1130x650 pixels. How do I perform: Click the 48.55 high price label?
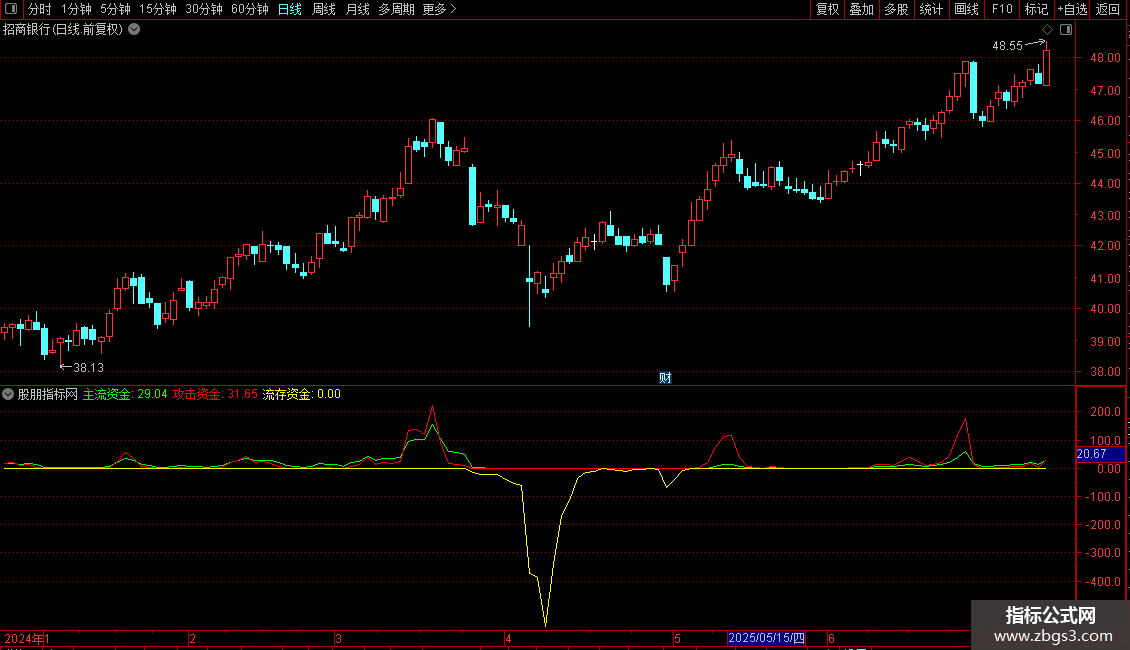pos(1007,46)
